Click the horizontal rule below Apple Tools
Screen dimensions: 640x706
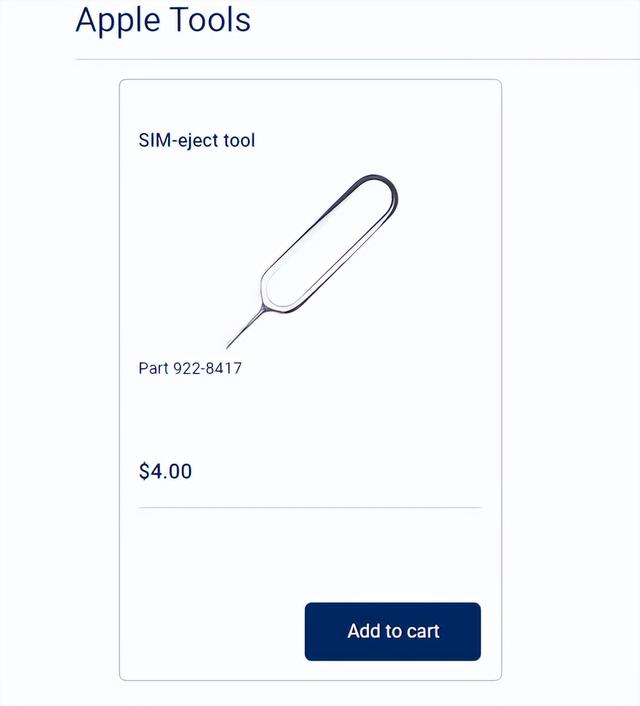point(358,59)
